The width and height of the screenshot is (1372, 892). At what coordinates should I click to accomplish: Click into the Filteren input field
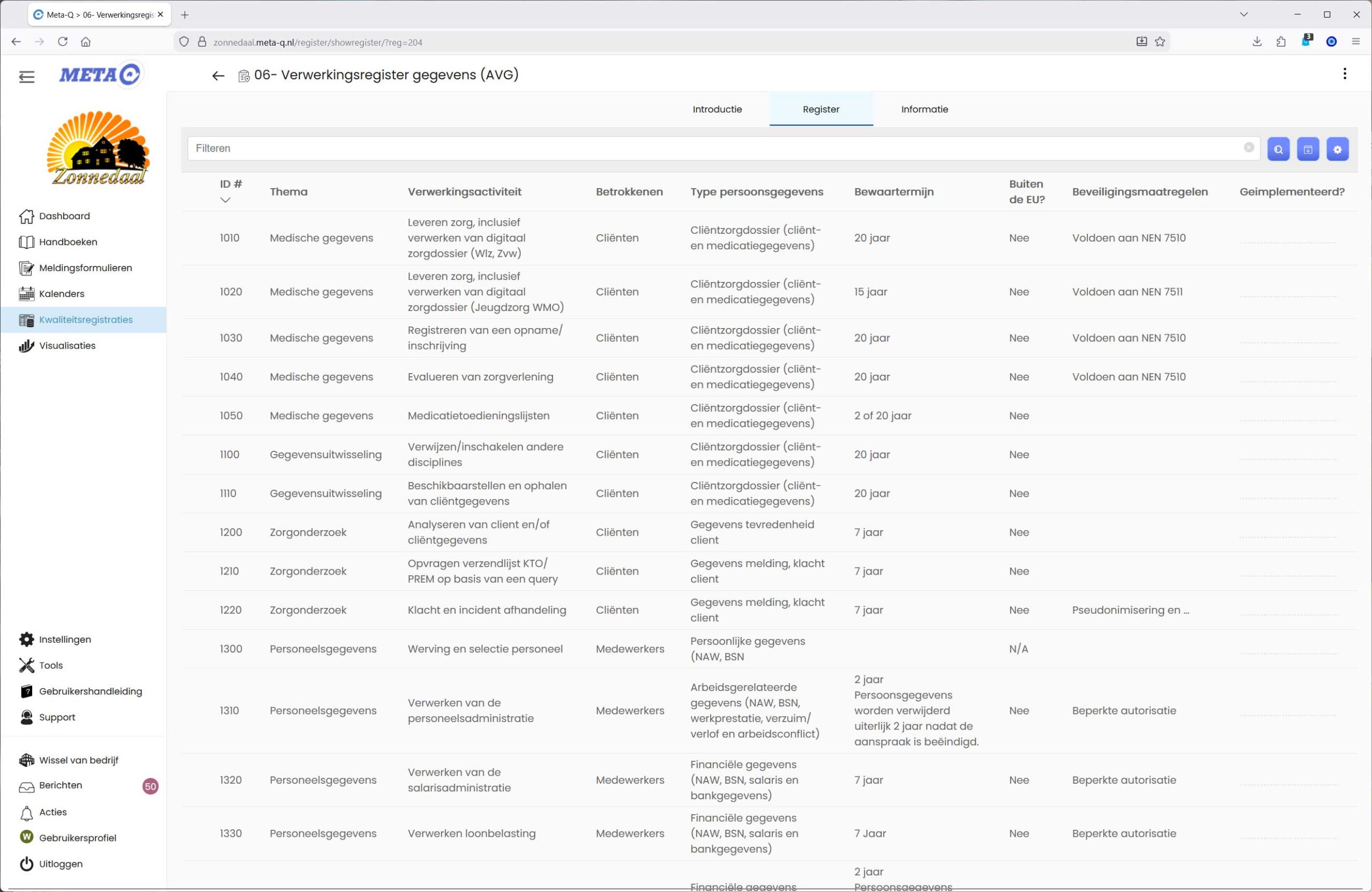coord(692,148)
